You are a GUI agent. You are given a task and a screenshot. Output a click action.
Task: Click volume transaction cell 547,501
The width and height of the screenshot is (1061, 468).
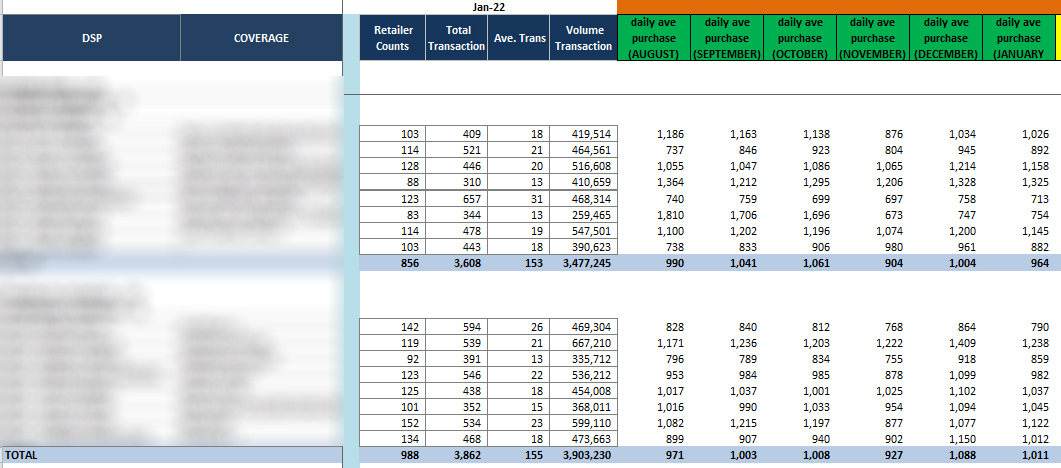pyautogui.click(x=583, y=231)
